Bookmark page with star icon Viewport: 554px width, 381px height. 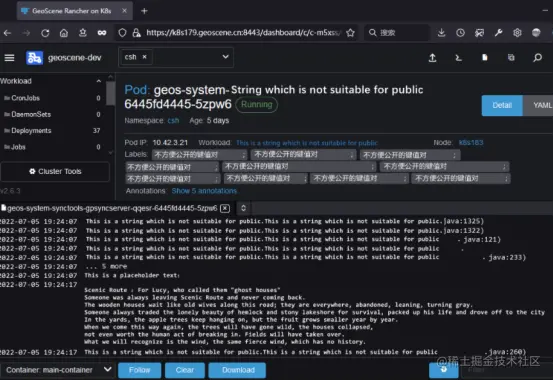[x=350, y=33]
